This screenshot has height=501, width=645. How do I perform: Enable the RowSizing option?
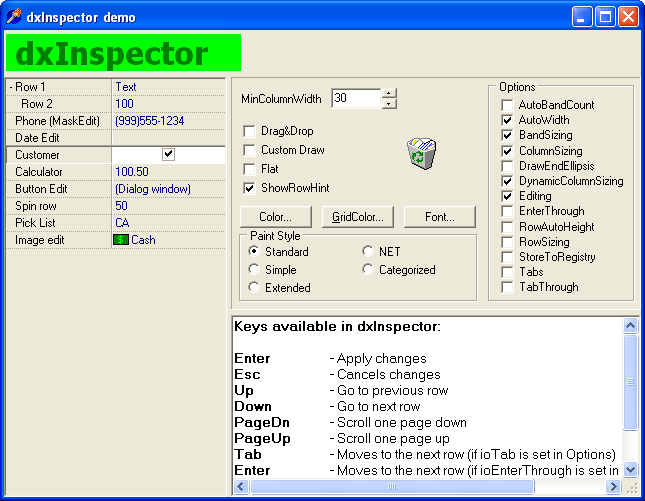(507, 242)
